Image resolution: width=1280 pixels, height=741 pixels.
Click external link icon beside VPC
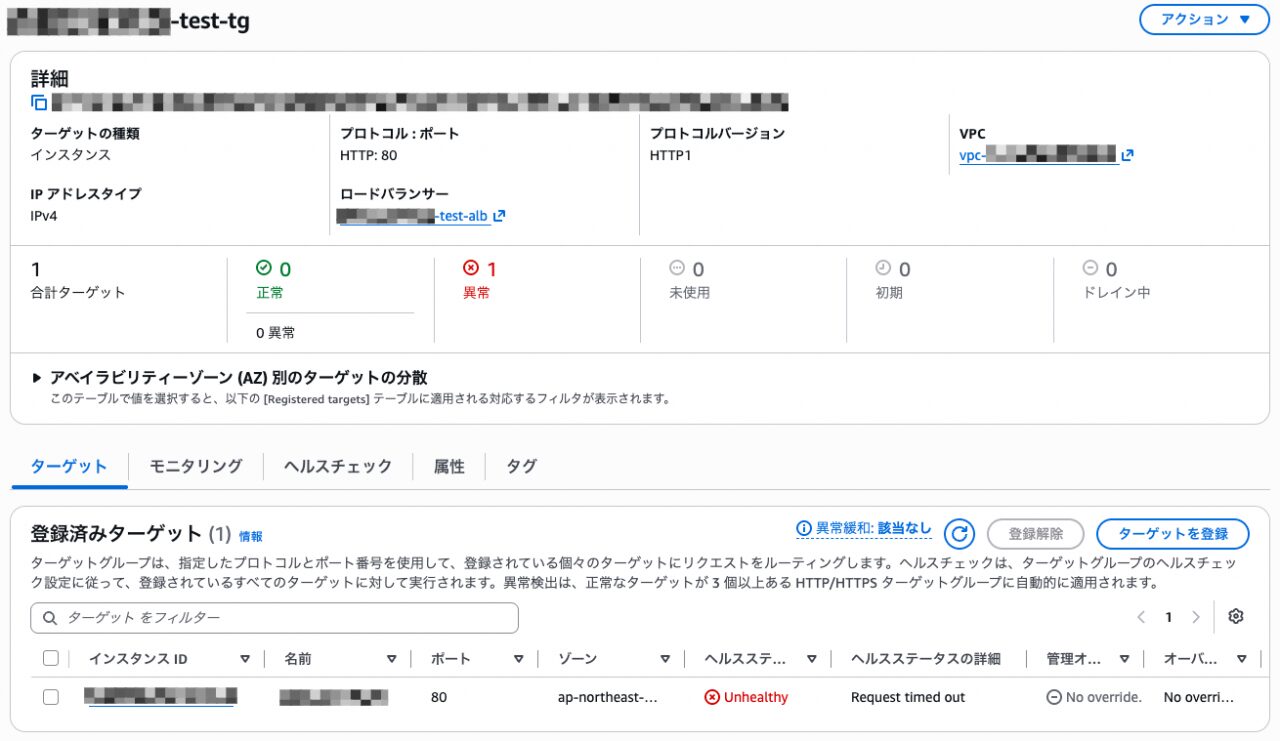[1127, 155]
